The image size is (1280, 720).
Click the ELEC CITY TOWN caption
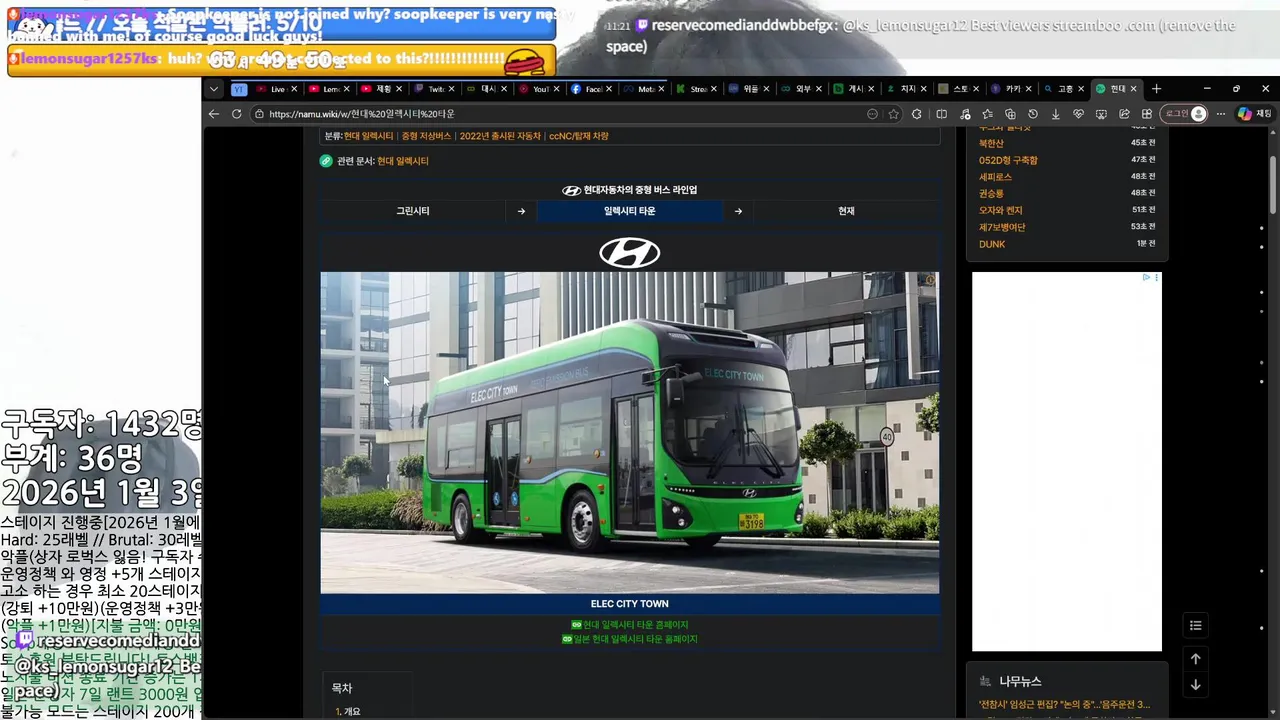[630, 604]
